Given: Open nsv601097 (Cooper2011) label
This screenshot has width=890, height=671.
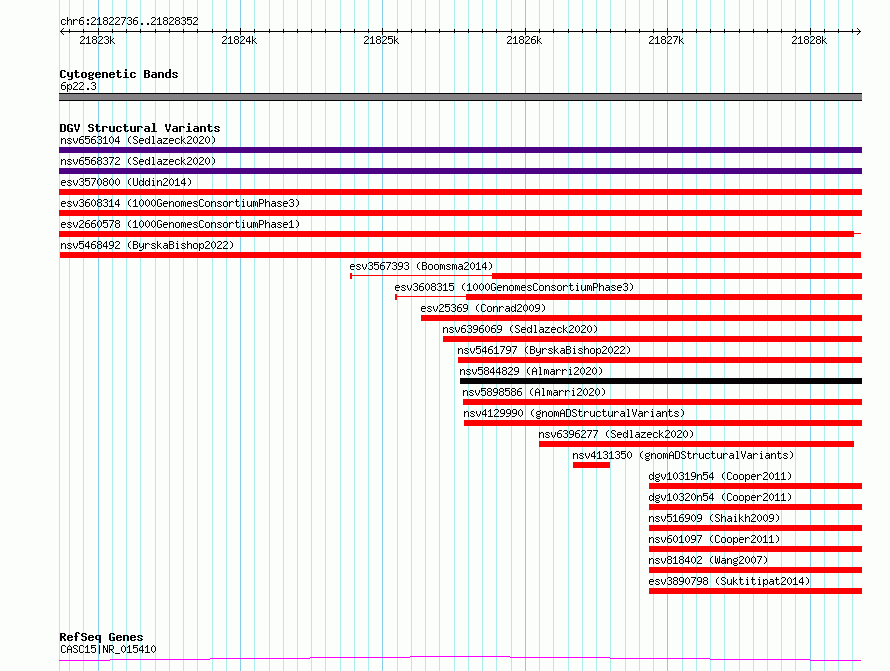Looking at the screenshot, I should (714, 539).
